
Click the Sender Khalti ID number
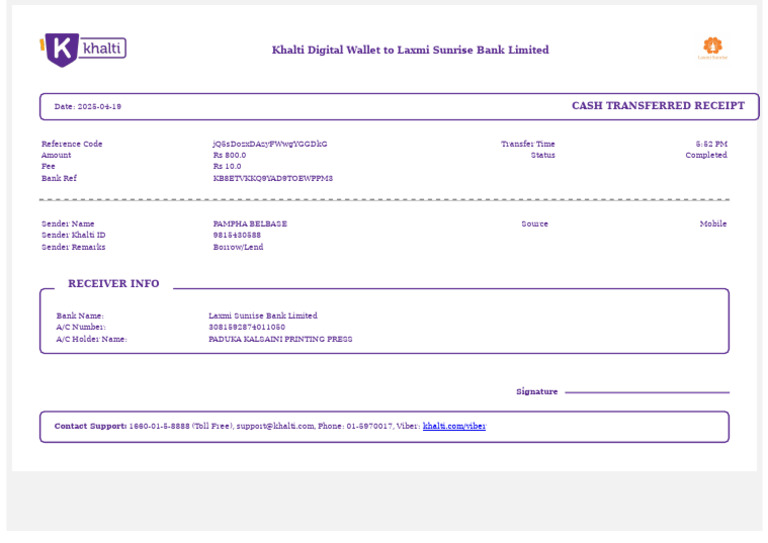(237, 235)
